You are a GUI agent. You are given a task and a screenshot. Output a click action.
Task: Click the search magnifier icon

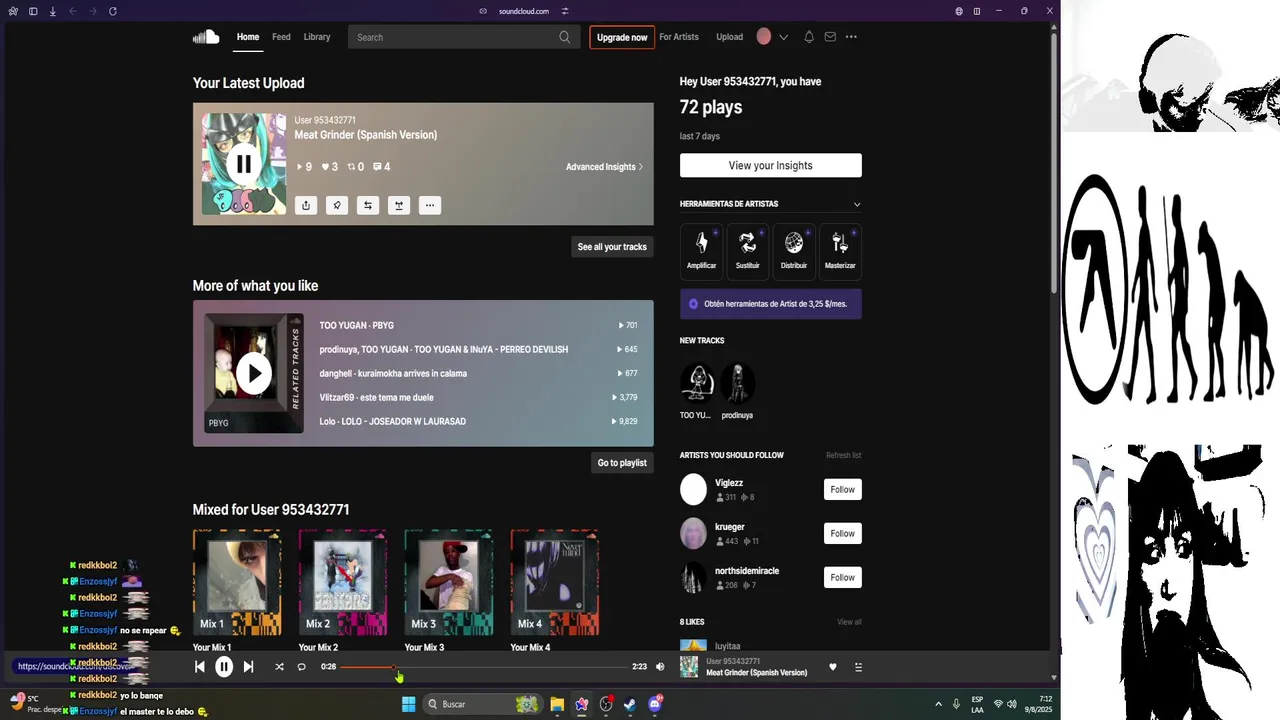click(565, 37)
